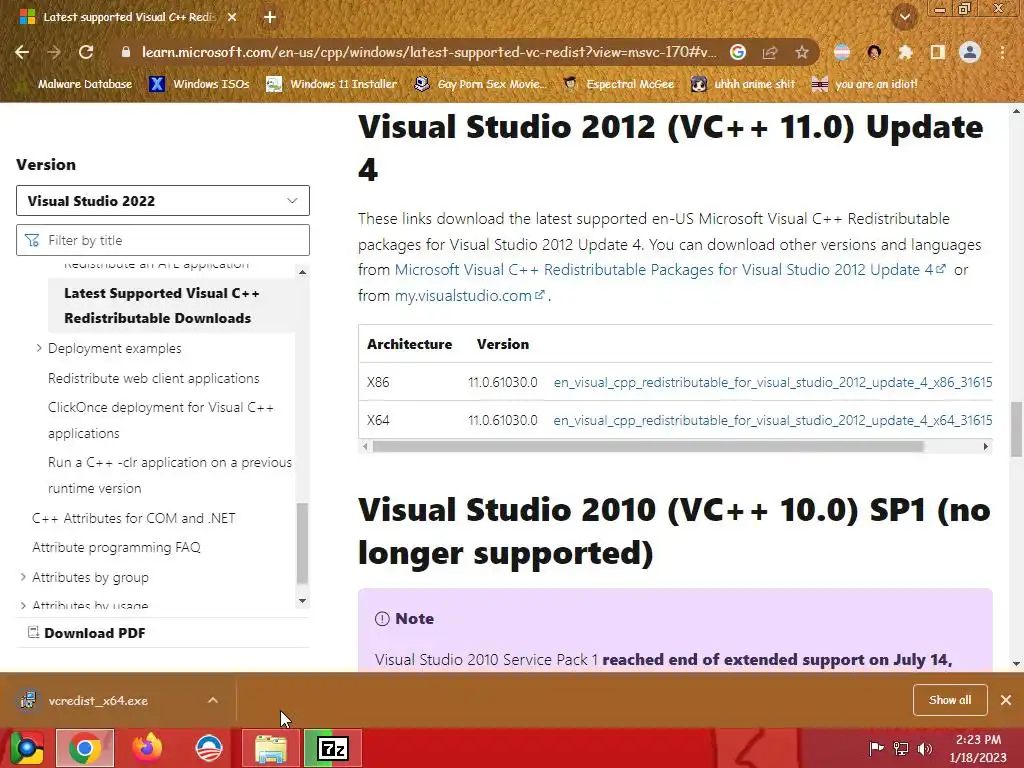
Task: Toggle the browser side panel
Action: pos(937,52)
